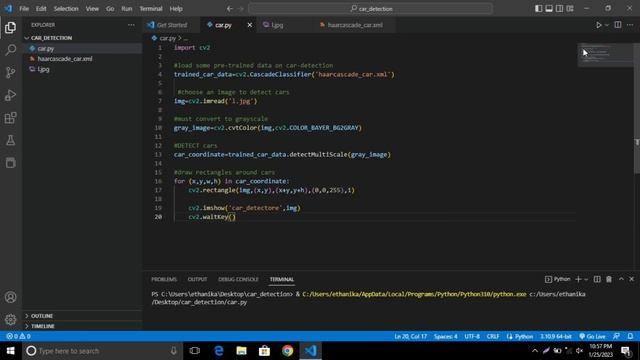640x360 pixels.
Task: Switch to the Problems panel tab
Action: click(x=164, y=279)
